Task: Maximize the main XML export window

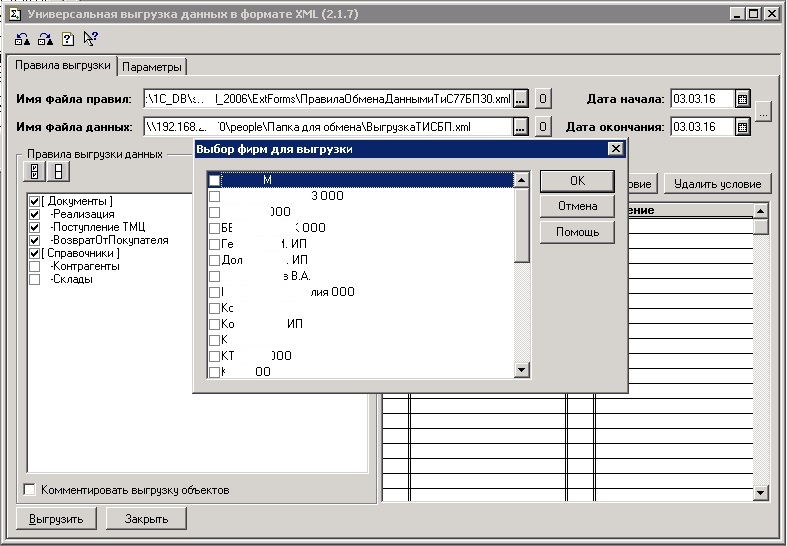Action: click(x=753, y=14)
